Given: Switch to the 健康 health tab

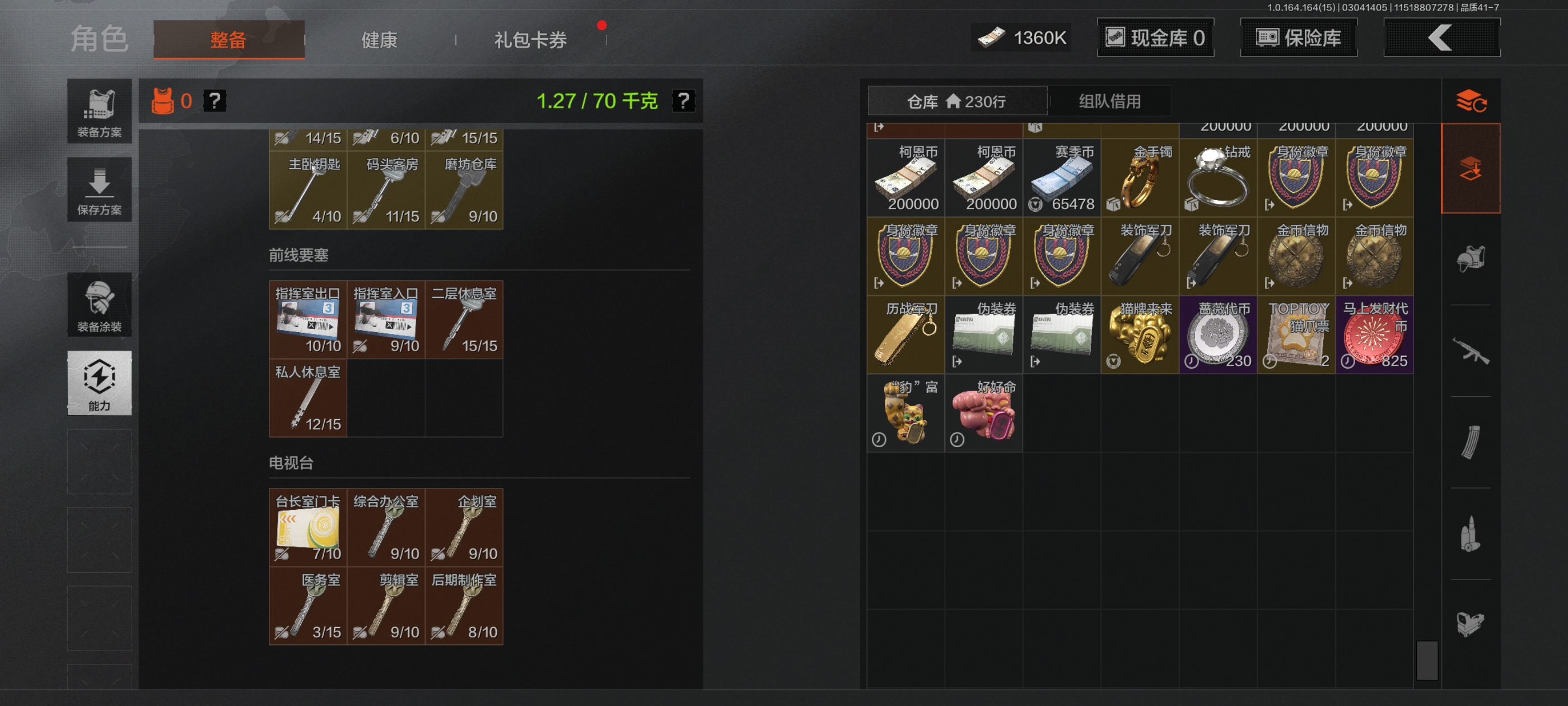Looking at the screenshot, I should pos(379,40).
